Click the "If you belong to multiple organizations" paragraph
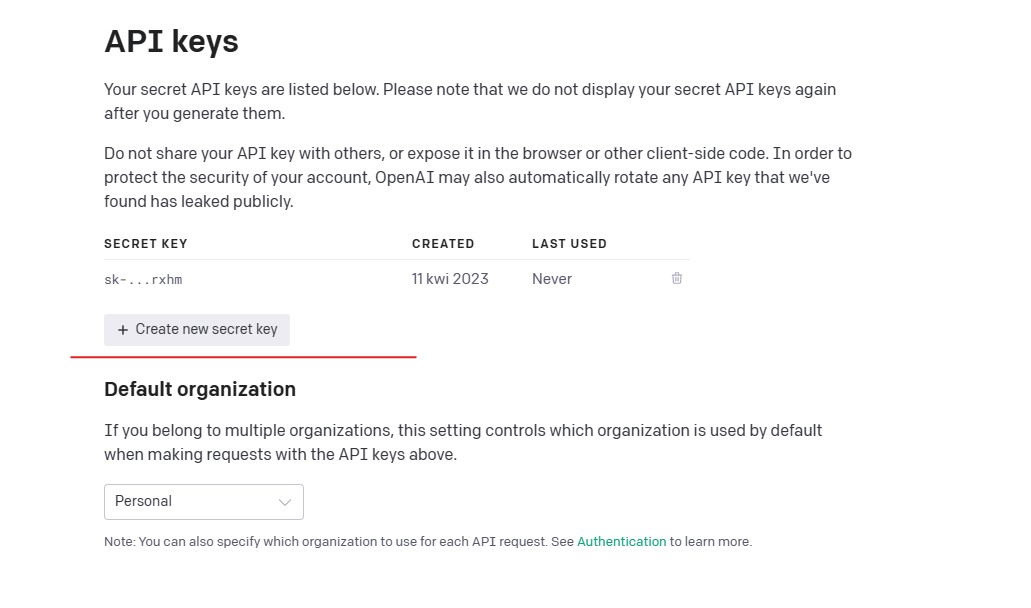Image resolution: width=1031 pixels, height=608 pixels. click(463, 442)
